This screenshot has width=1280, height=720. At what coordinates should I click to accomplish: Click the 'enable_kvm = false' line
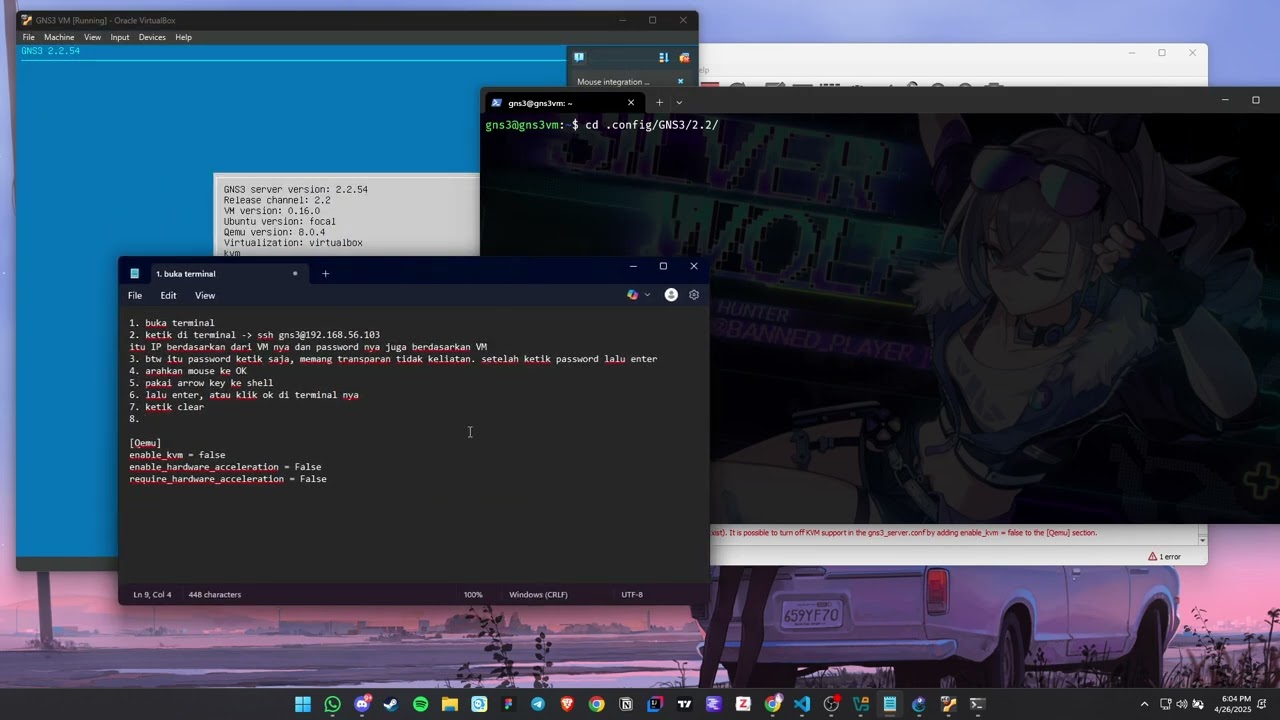coord(177,455)
